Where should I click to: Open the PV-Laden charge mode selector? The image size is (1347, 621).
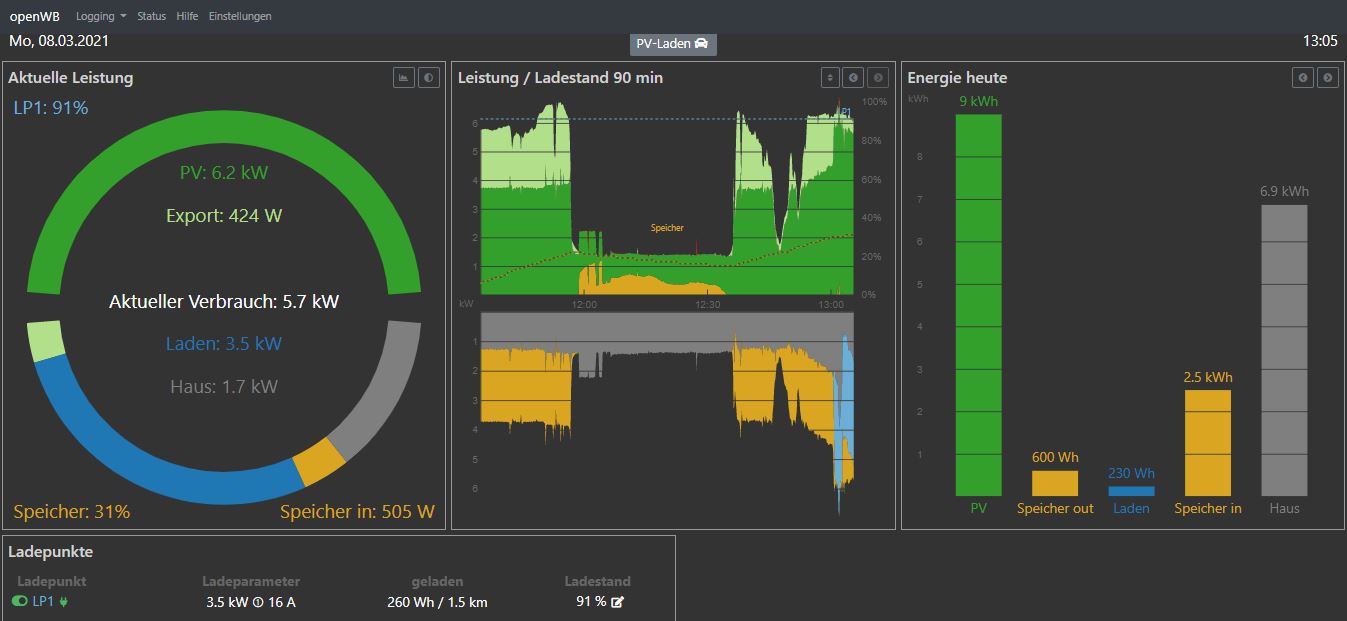pos(673,44)
